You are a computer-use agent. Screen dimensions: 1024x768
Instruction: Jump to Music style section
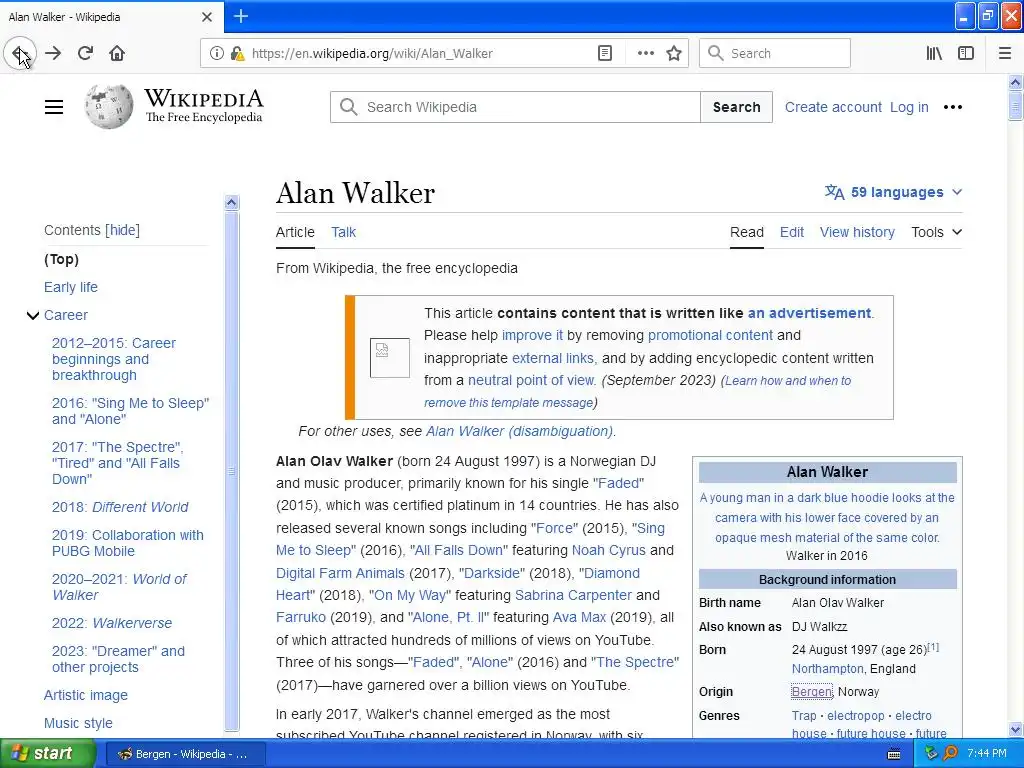tap(78, 724)
